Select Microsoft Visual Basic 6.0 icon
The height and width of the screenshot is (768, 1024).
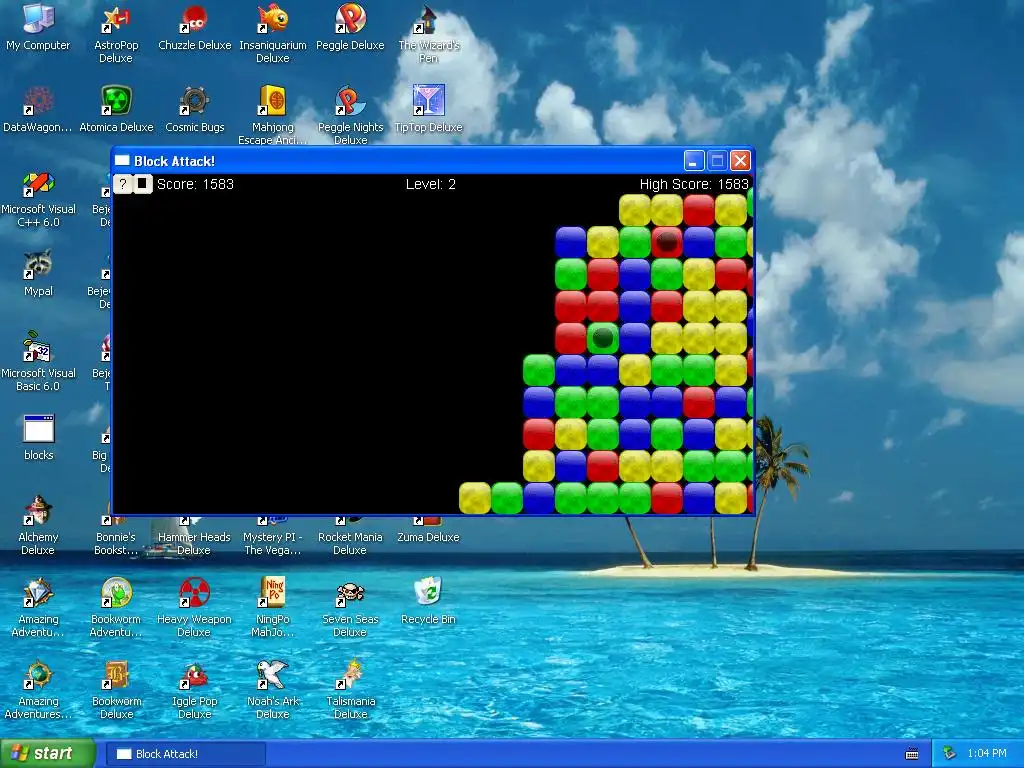(x=38, y=362)
